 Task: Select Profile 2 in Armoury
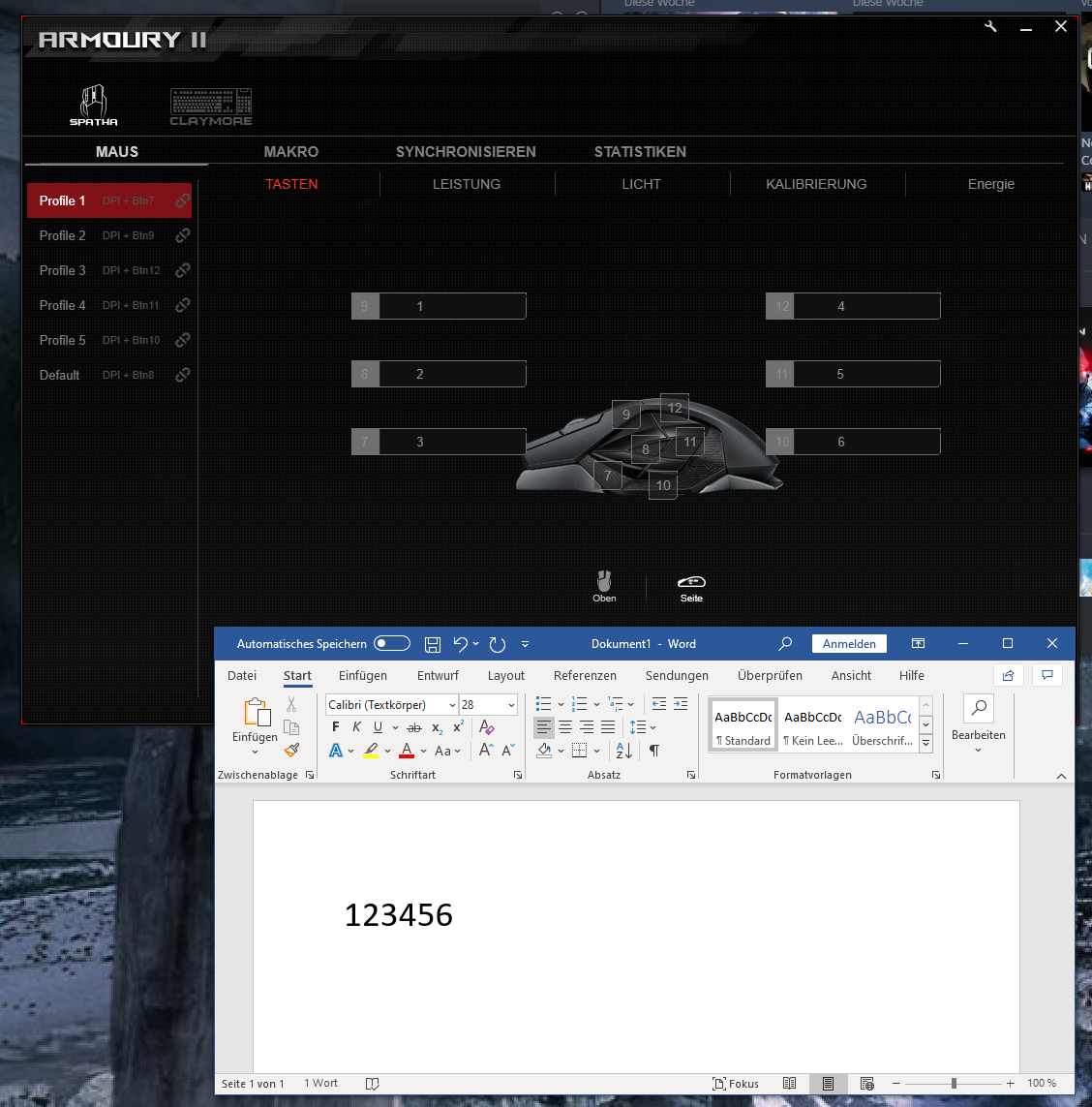coord(109,235)
